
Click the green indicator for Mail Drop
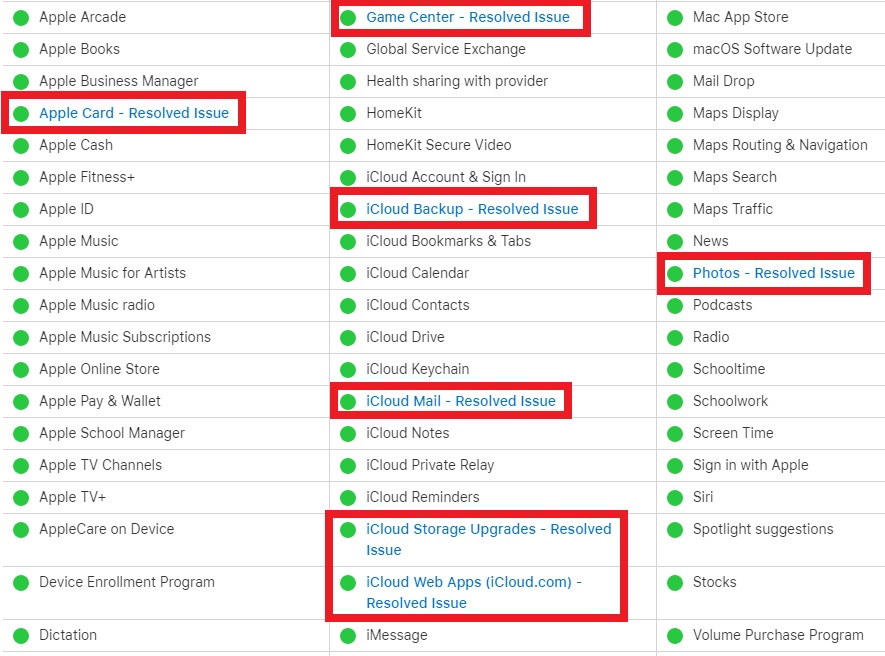pyautogui.click(x=675, y=82)
